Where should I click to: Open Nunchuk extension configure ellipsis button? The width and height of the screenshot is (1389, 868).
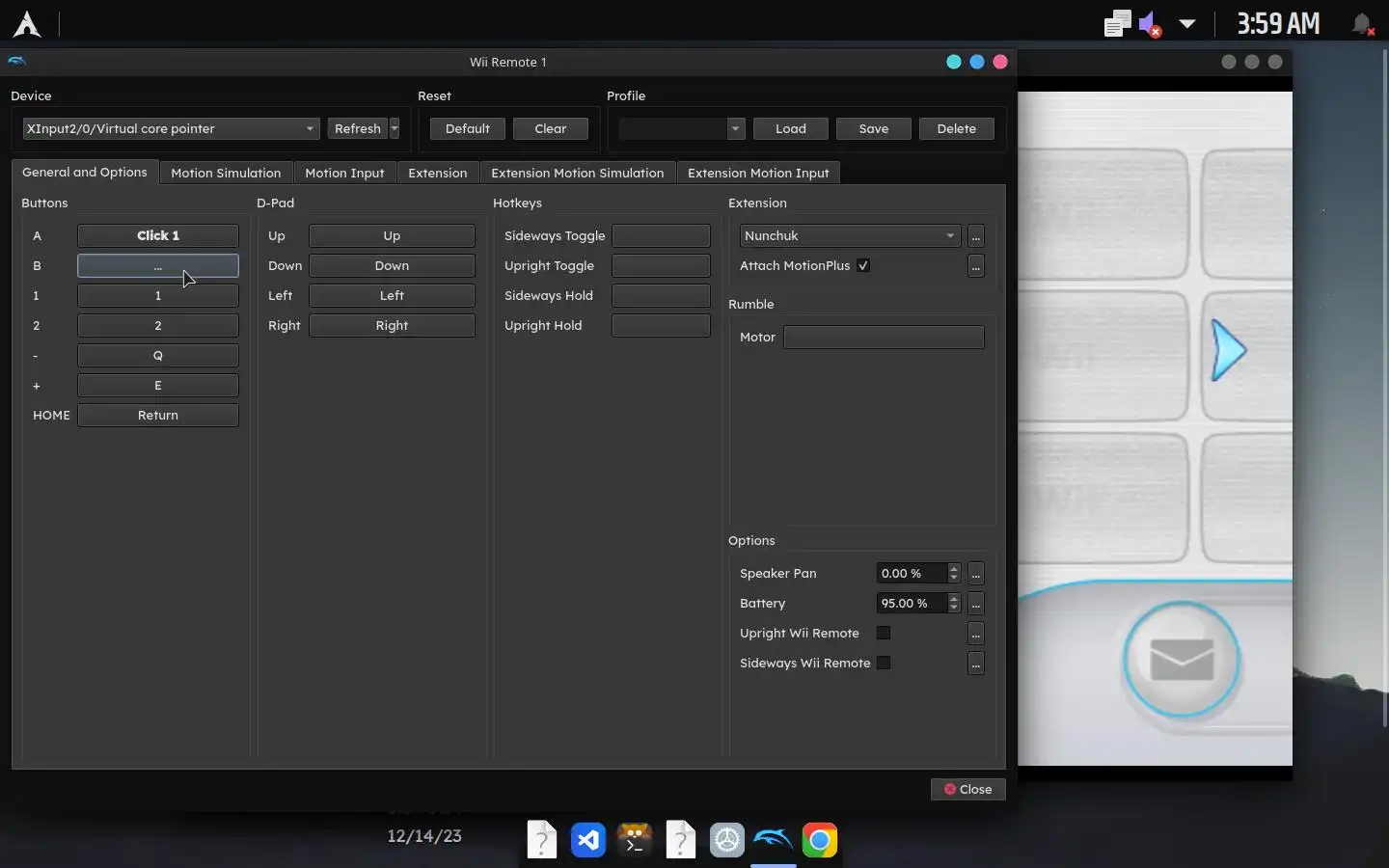(x=976, y=236)
